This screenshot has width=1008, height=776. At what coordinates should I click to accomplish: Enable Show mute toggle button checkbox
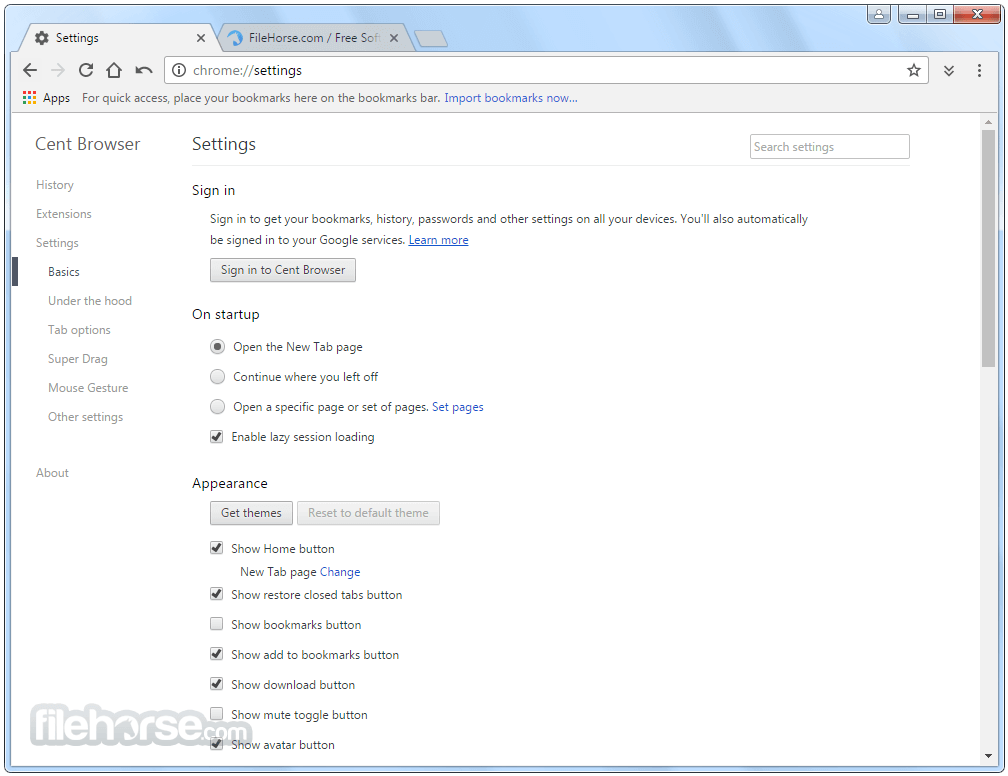(217, 714)
